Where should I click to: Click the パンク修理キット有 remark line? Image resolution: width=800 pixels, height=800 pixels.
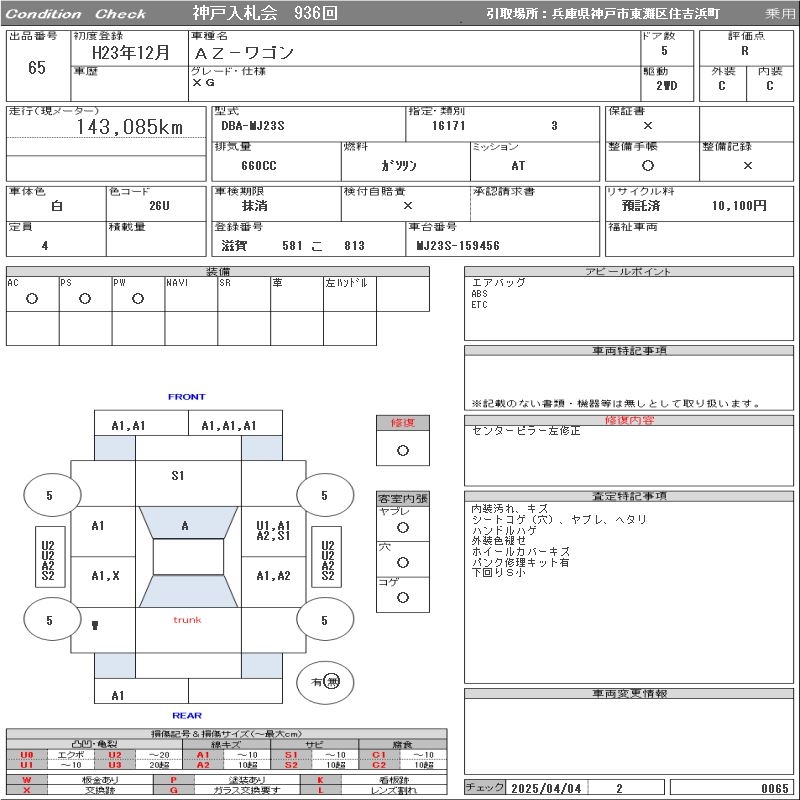[520, 562]
